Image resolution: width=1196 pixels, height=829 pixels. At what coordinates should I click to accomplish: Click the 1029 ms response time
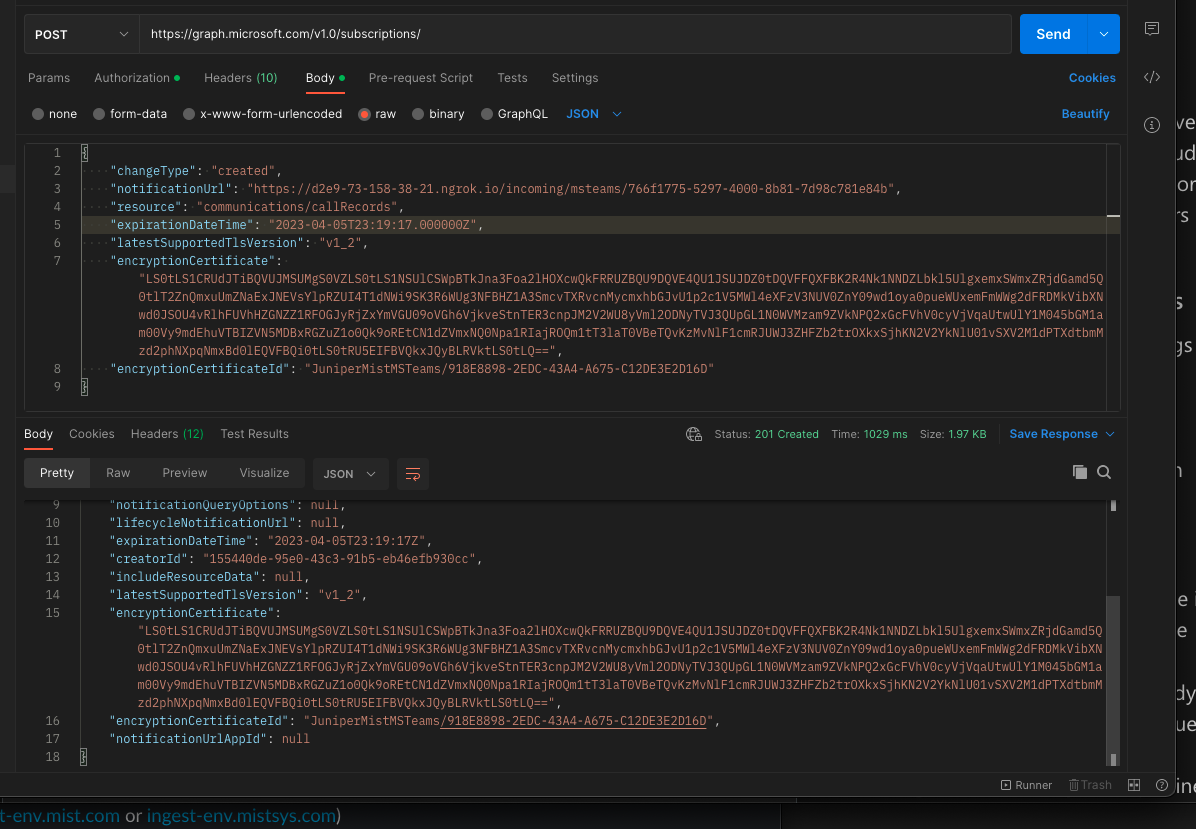[885, 434]
